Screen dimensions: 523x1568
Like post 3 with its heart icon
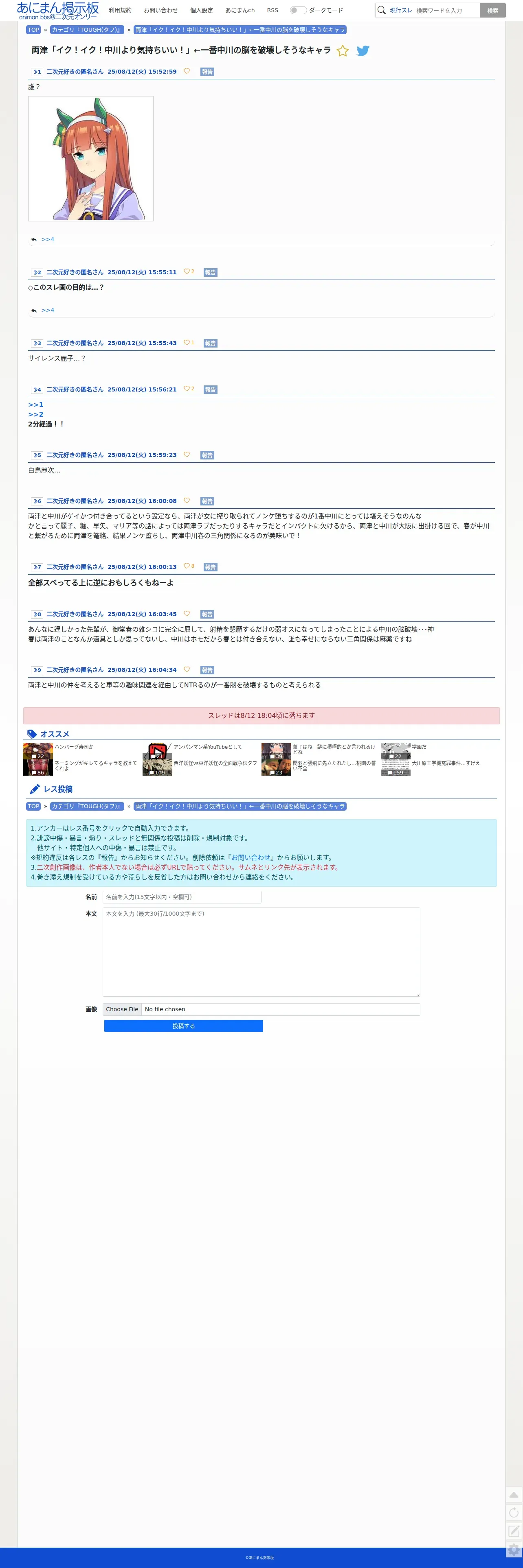pyautogui.click(x=187, y=343)
